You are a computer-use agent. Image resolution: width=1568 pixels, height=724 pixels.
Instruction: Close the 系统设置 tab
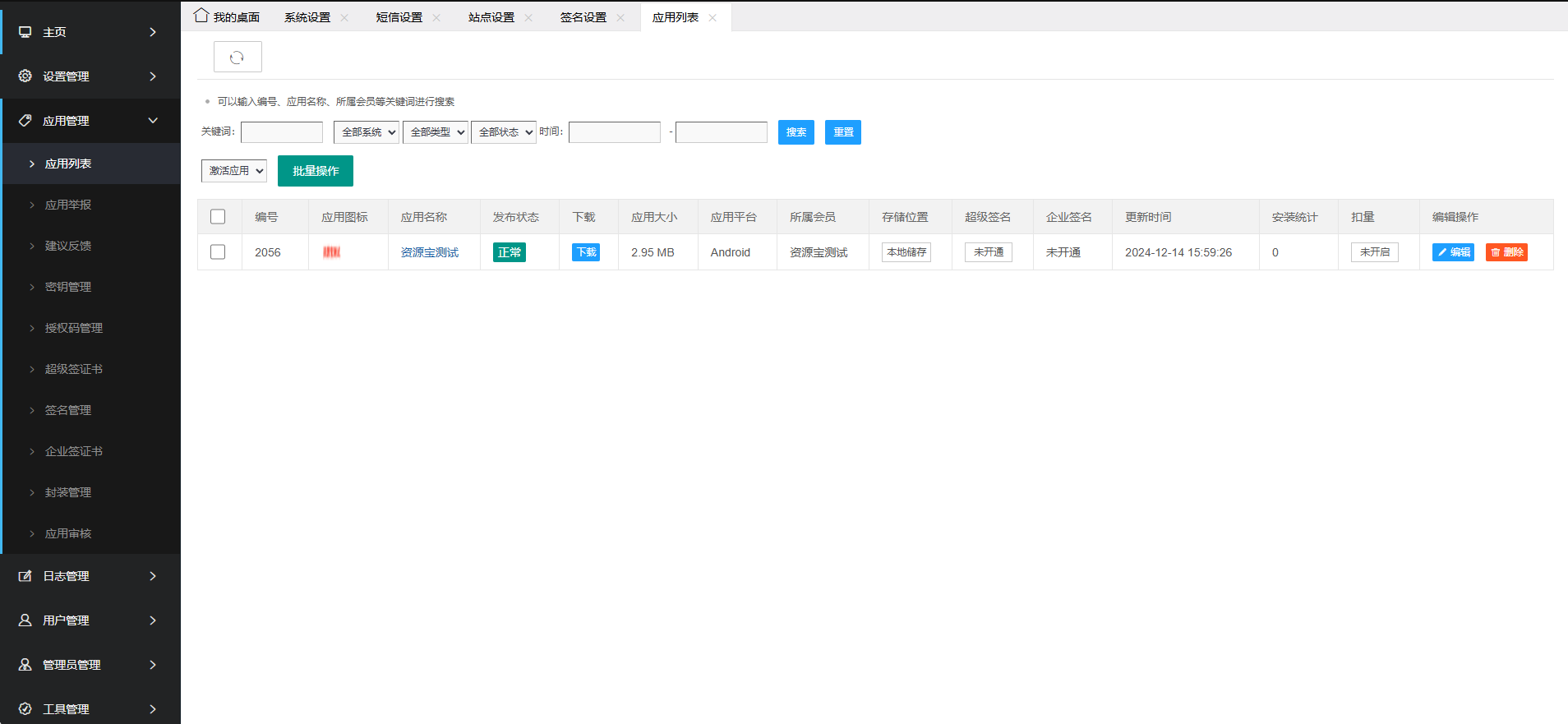coord(344,17)
